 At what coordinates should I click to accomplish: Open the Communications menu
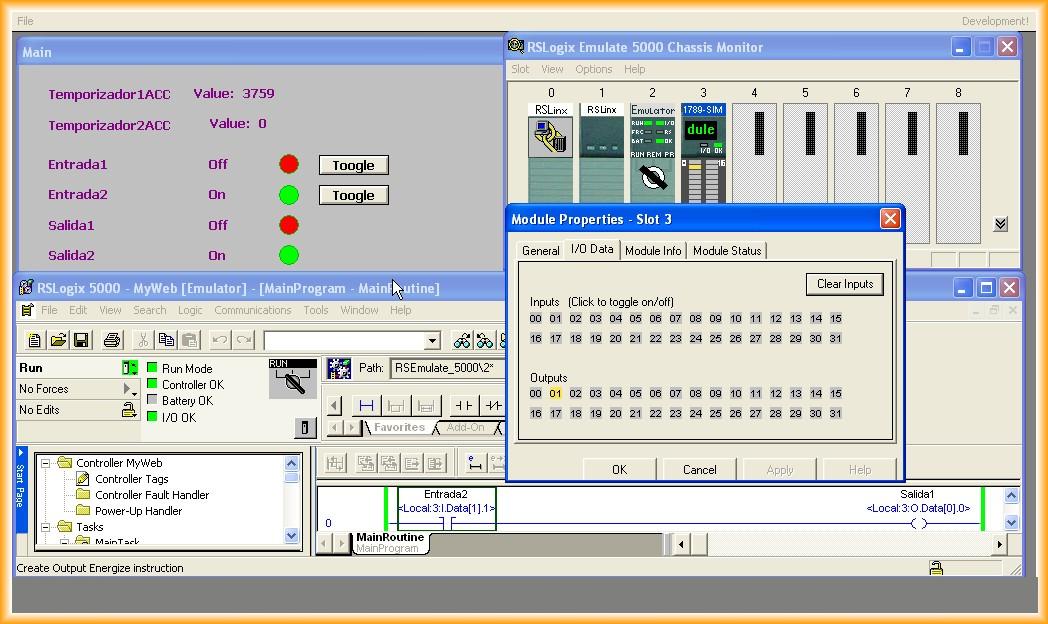tap(253, 310)
